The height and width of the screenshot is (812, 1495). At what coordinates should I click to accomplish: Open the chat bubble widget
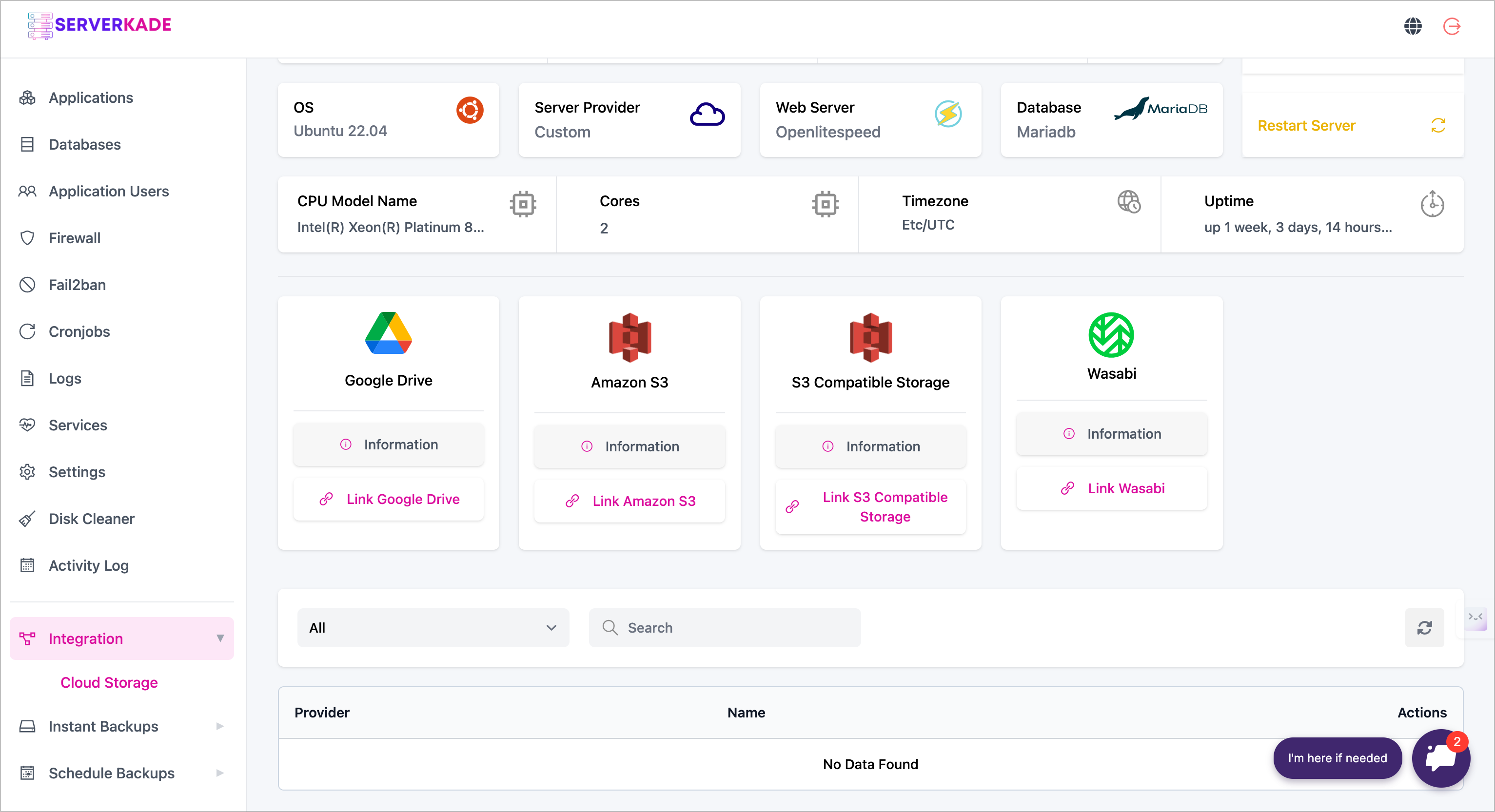(x=1440, y=758)
